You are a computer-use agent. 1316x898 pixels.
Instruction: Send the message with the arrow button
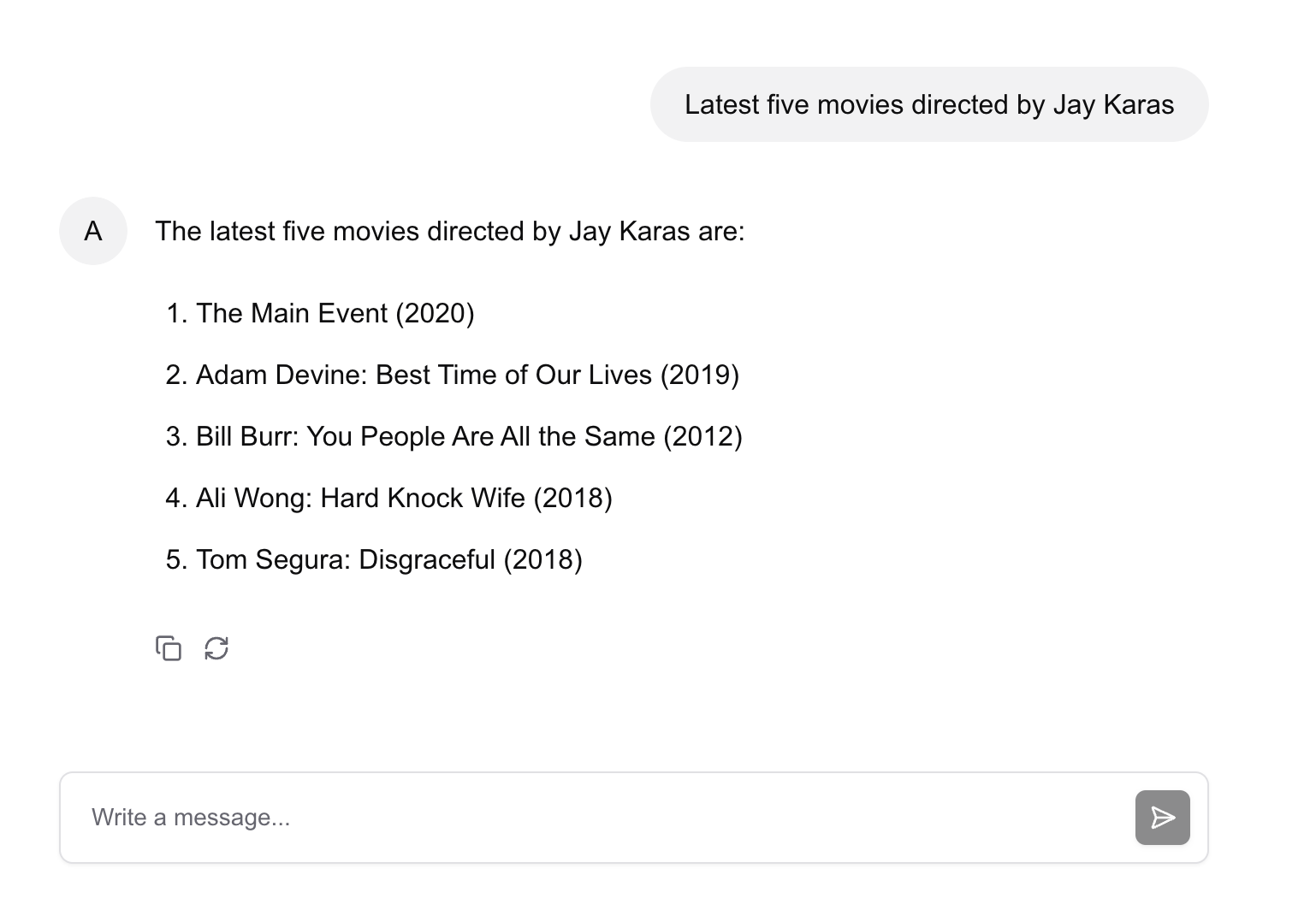coord(1162,818)
